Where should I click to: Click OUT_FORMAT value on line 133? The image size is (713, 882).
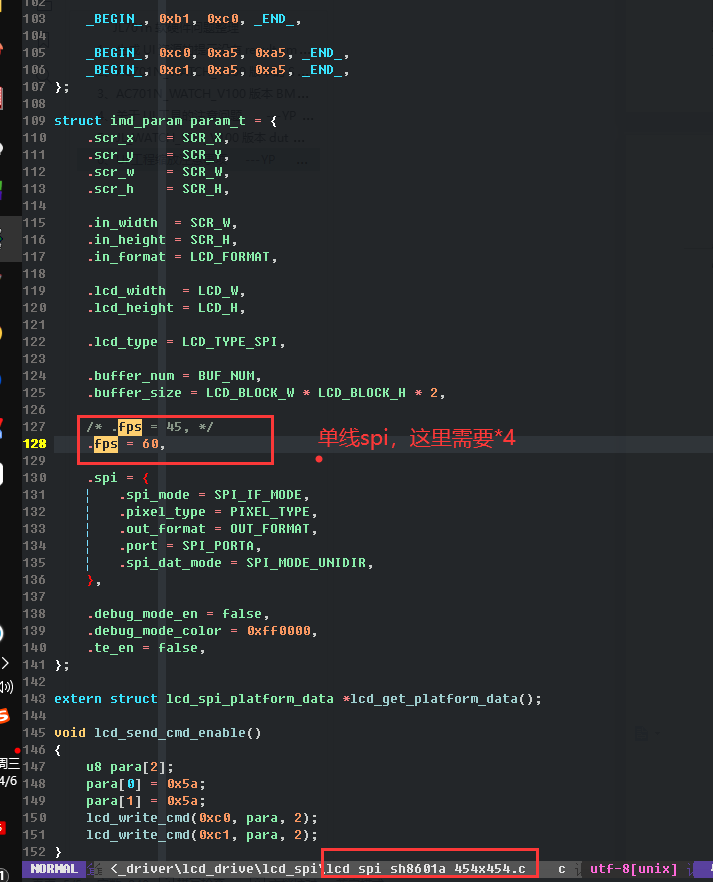click(270, 529)
